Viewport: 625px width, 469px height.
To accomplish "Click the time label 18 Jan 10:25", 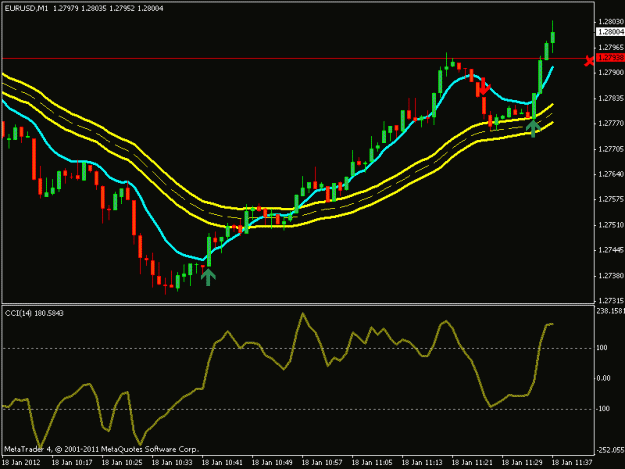I will click(122, 463).
